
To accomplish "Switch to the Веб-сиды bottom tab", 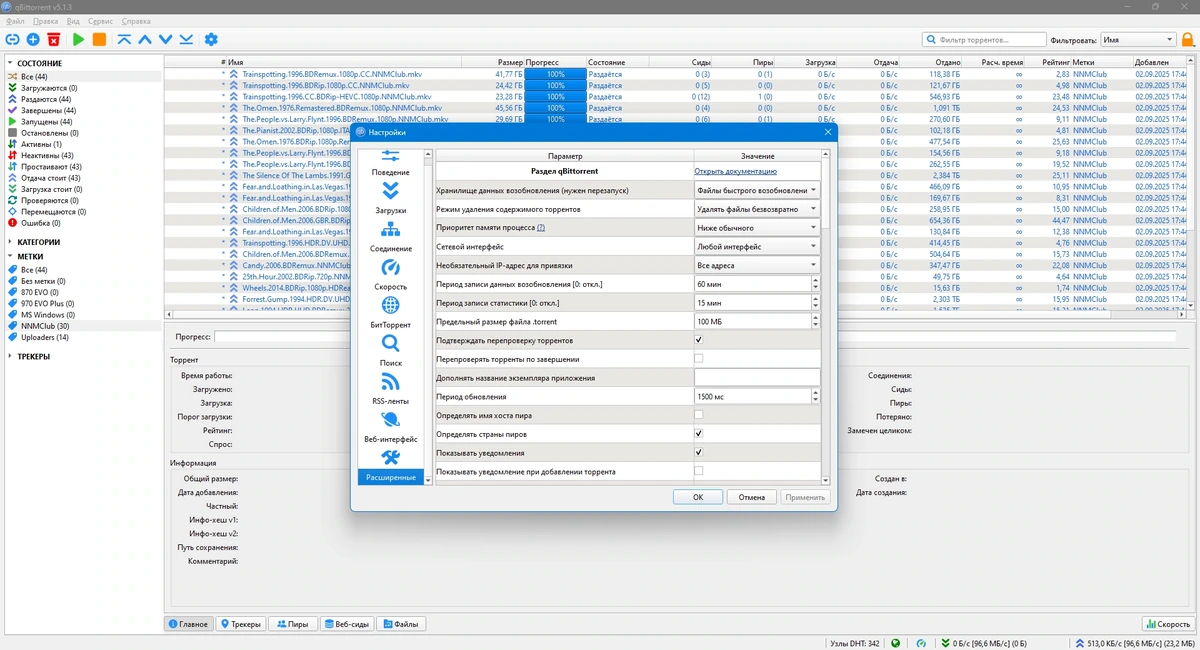I will pos(347,624).
